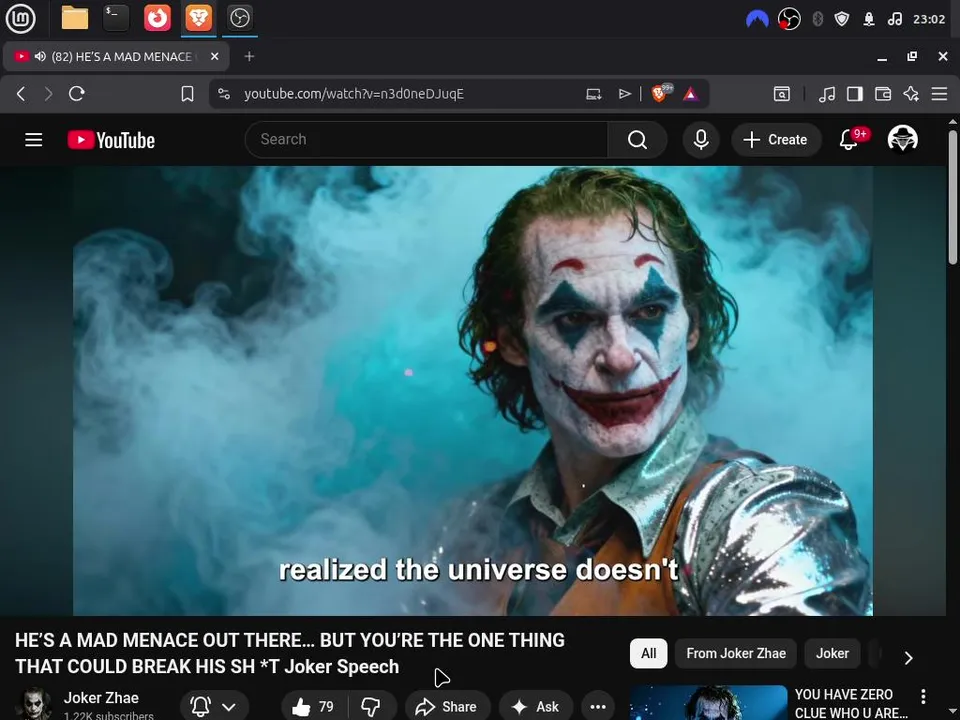960x720 pixels.
Task: Open the Linux Mint start menu
Action: [x=21, y=18]
